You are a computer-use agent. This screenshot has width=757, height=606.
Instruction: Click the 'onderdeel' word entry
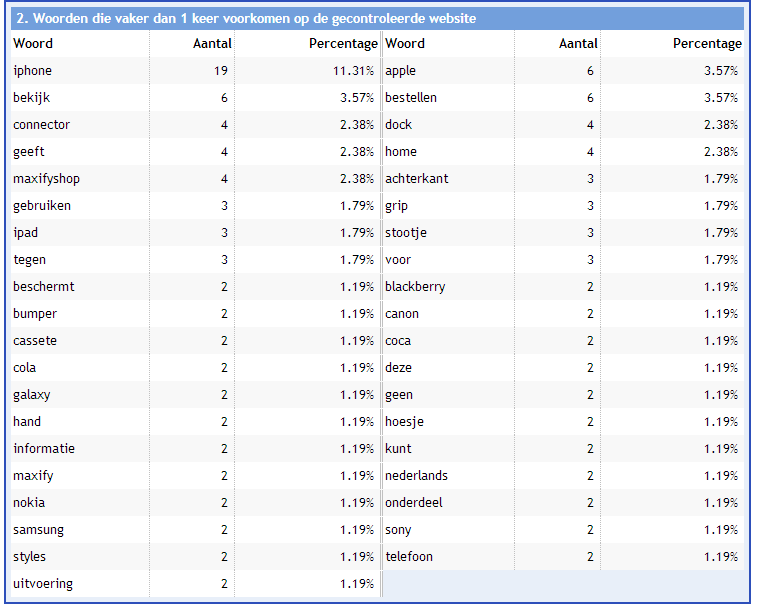(414, 503)
